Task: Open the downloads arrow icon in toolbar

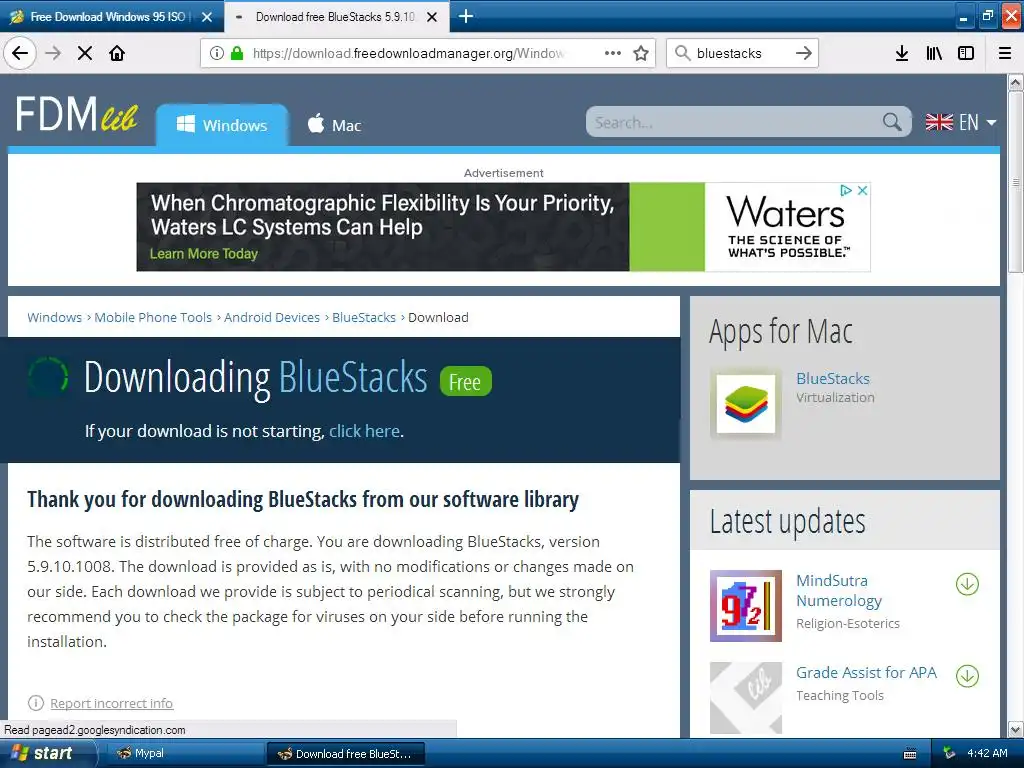Action: coord(902,53)
